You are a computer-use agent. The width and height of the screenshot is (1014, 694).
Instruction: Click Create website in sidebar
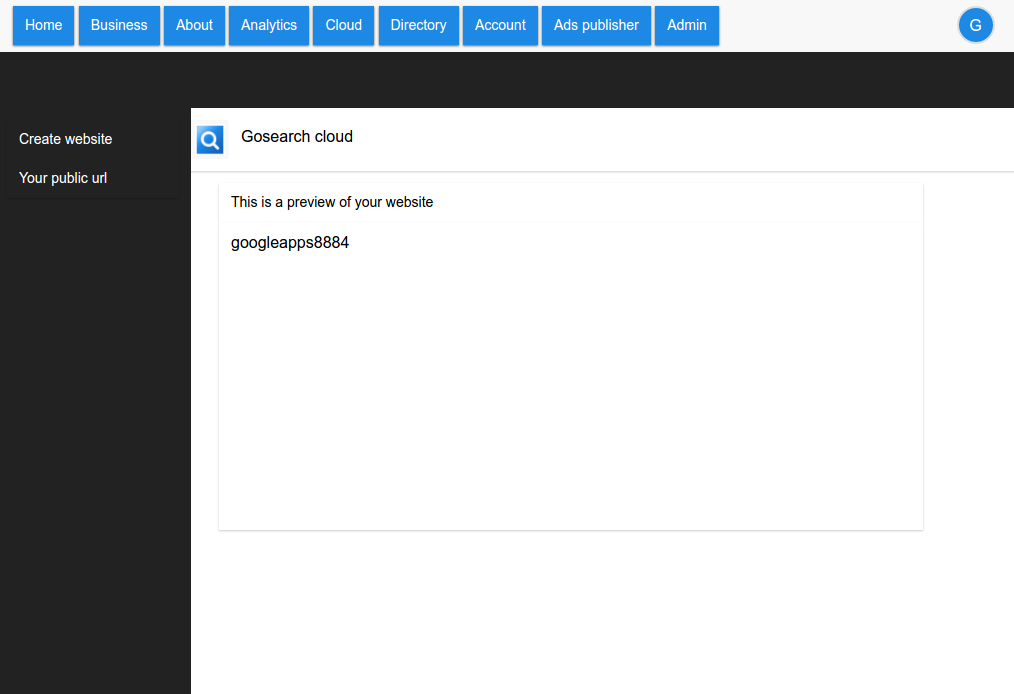[65, 139]
